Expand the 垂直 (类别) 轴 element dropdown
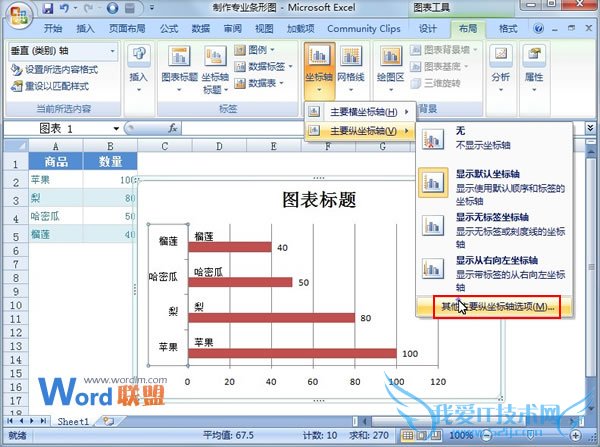This screenshot has width=600, height=447. (x=112, y=51)
